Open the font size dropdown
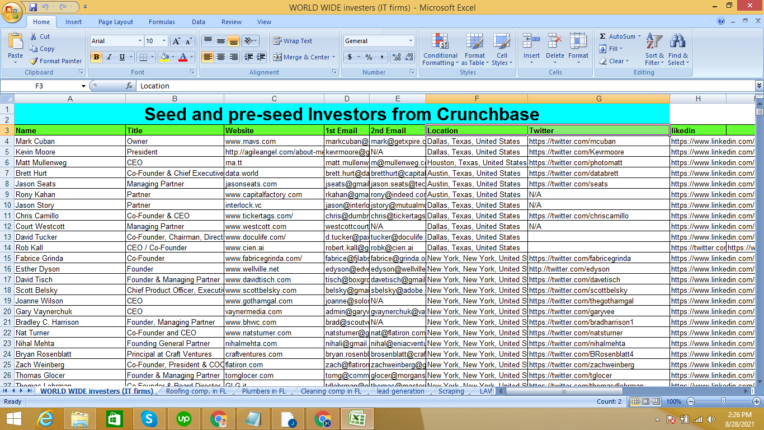764x430 pixels. tap(164, 41)
